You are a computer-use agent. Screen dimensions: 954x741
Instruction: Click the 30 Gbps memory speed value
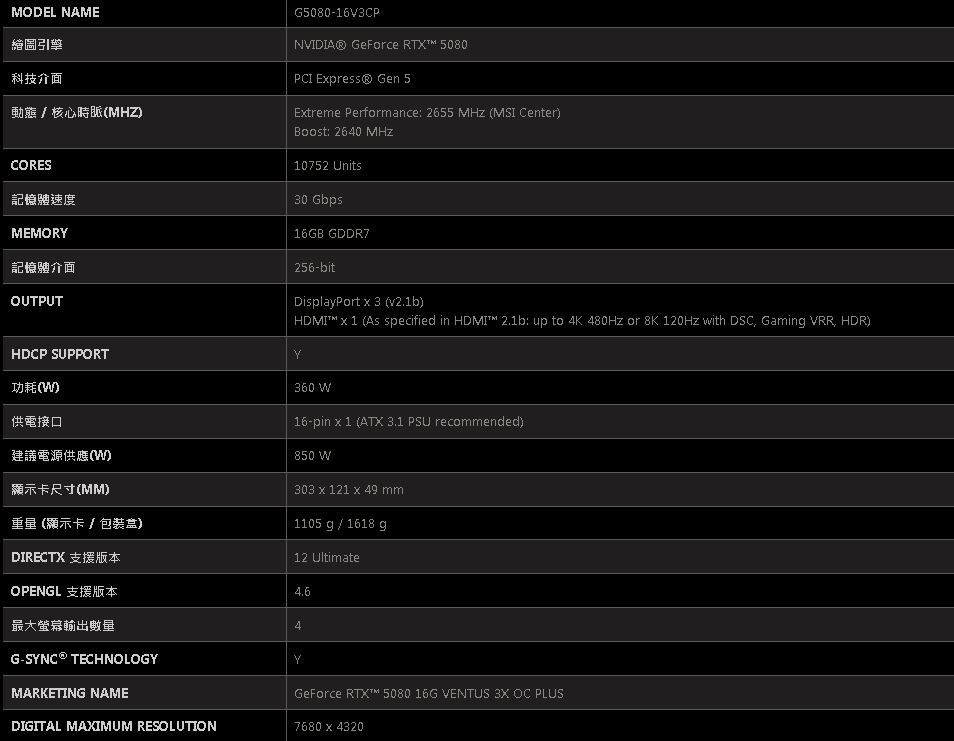tap(318, 200)
